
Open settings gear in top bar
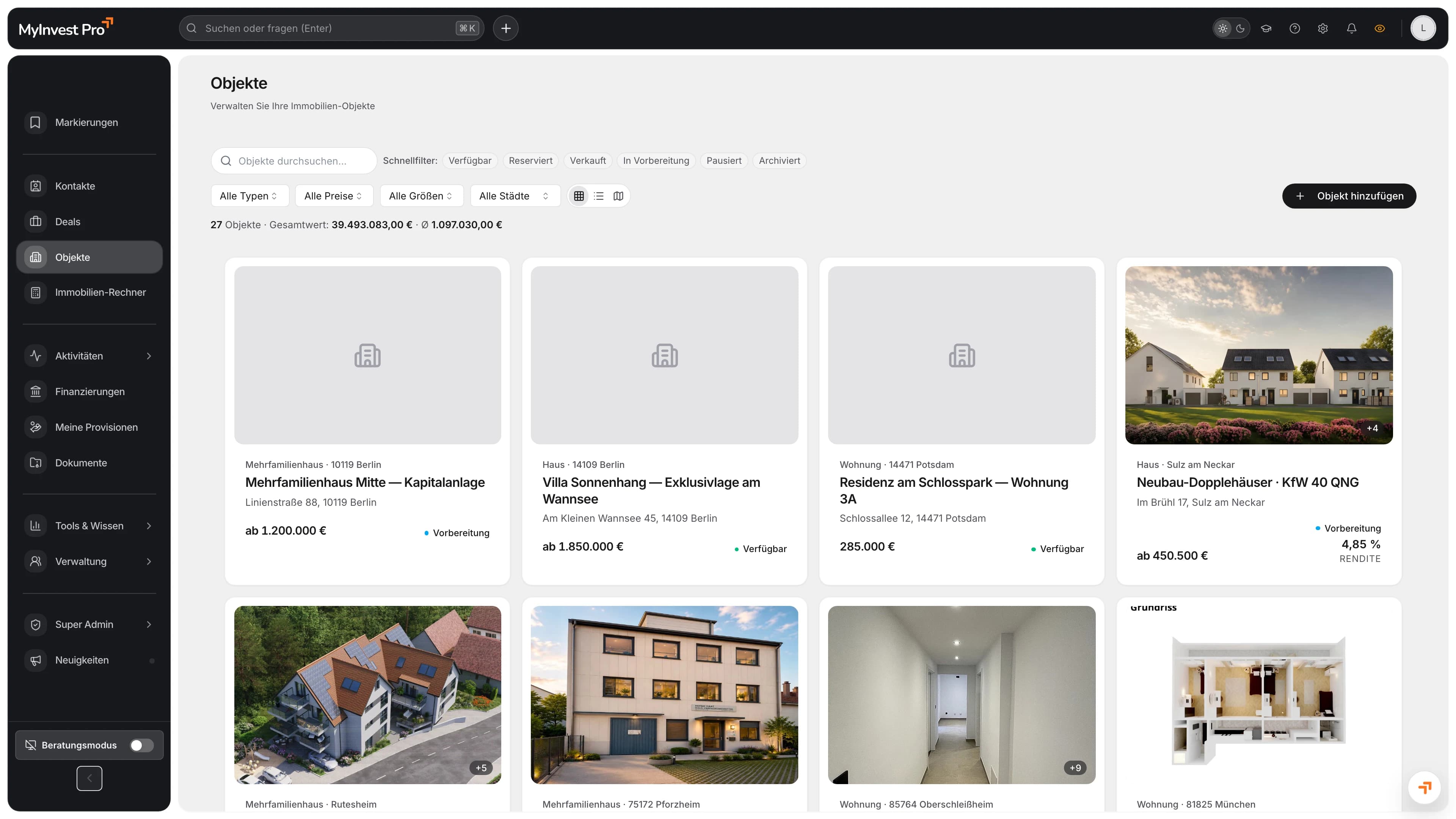pyautogui.click(x=1323, y=28)
